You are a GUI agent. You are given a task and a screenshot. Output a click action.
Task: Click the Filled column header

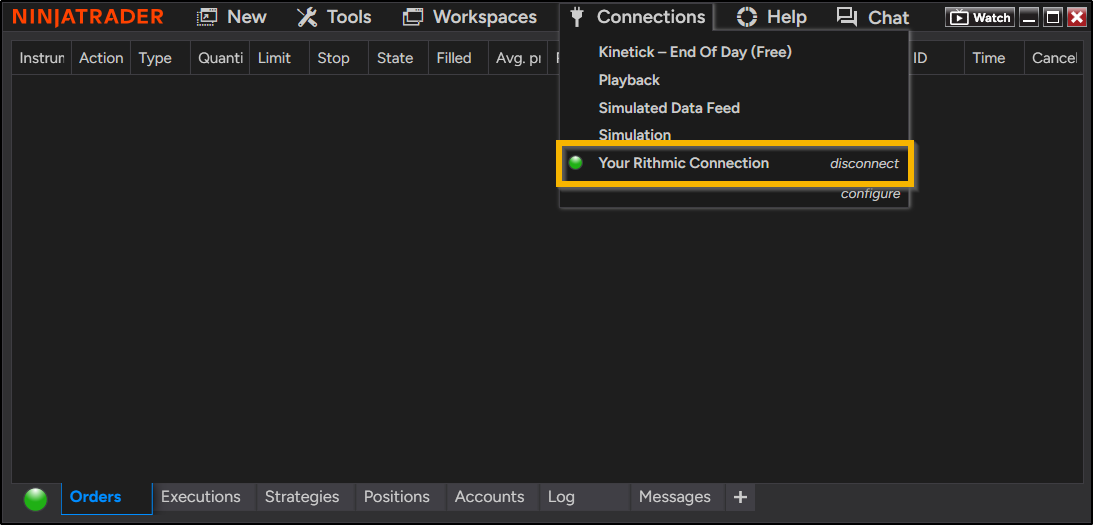pyautogui.click(x=458, y=58)
